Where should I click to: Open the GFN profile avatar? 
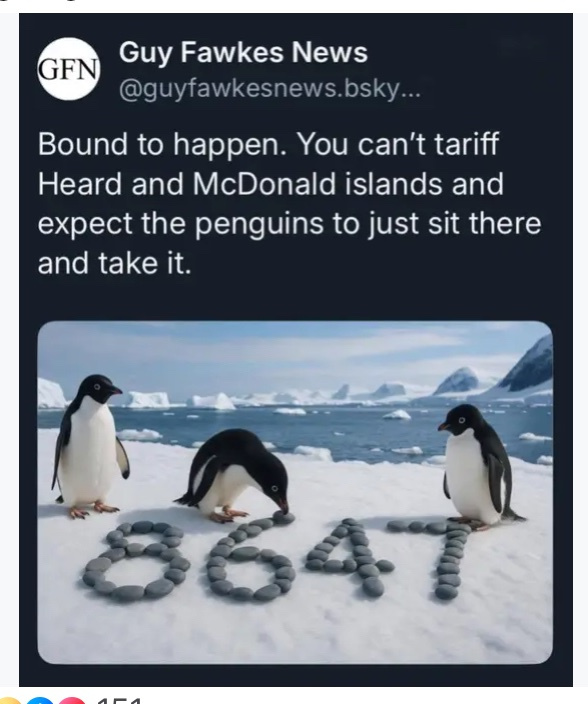pos(68,69)
